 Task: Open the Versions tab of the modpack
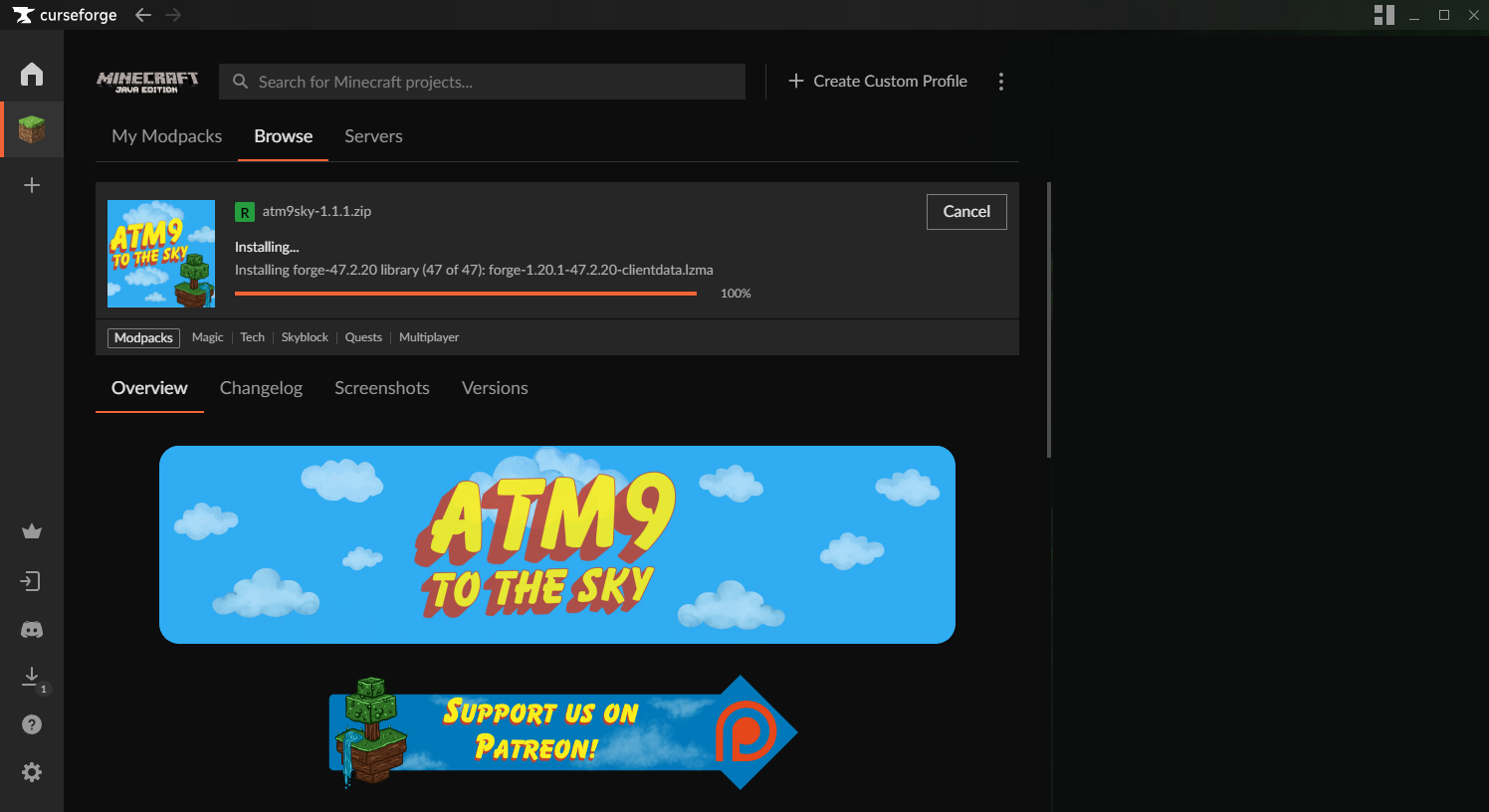tap(495, 388)
